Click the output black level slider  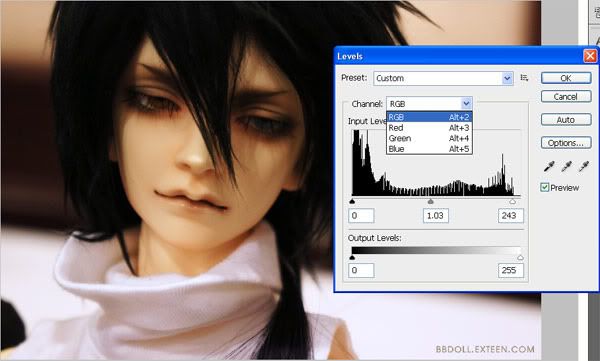click(x=352, y=258)
